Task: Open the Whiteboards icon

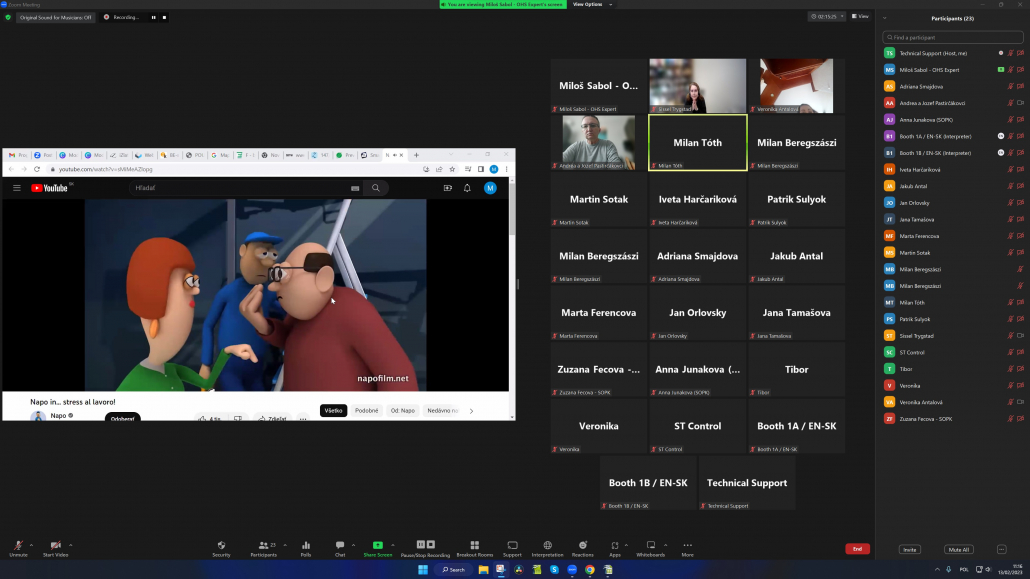Action: click(650, 546)
